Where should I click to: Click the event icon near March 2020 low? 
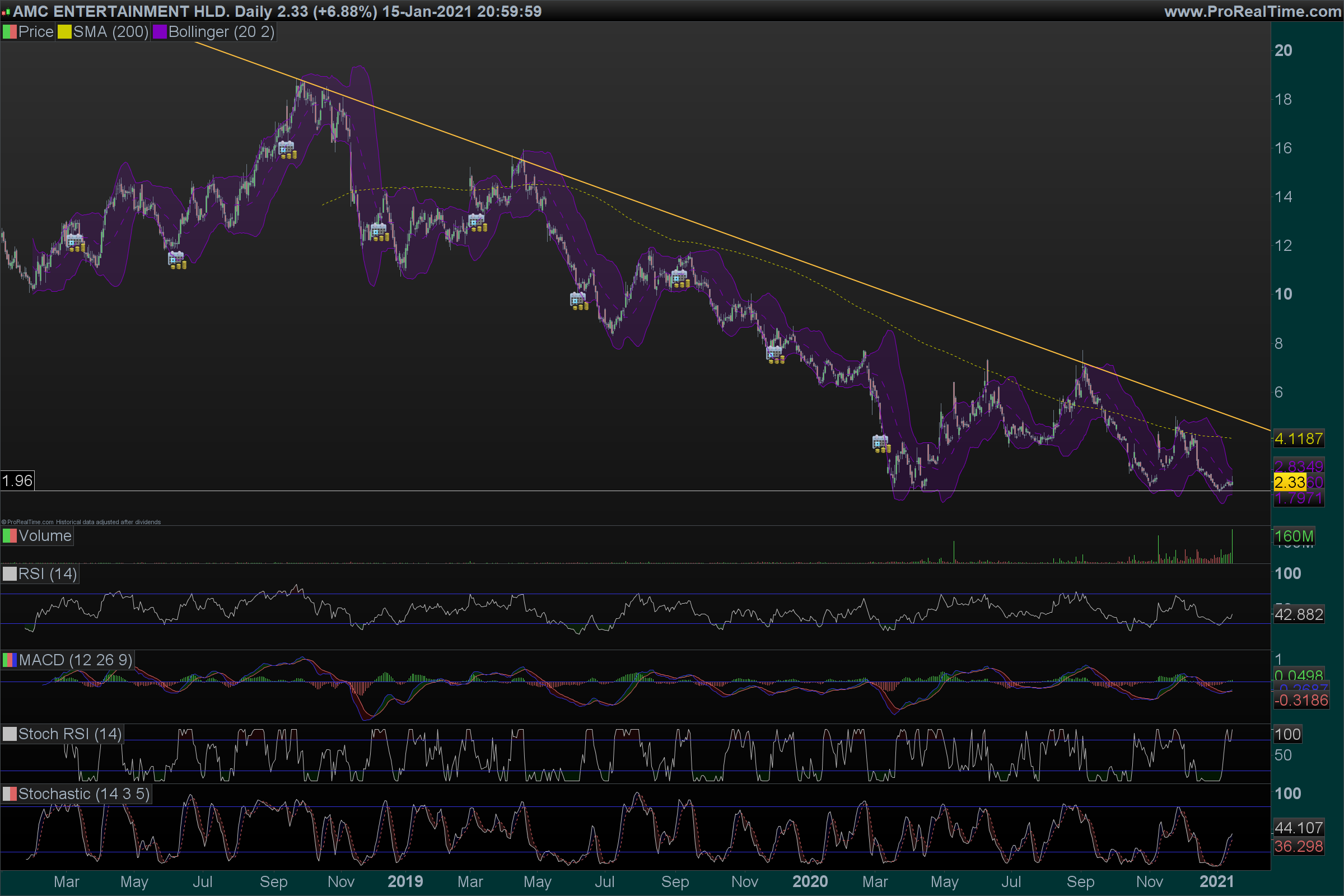click(881, 444)
